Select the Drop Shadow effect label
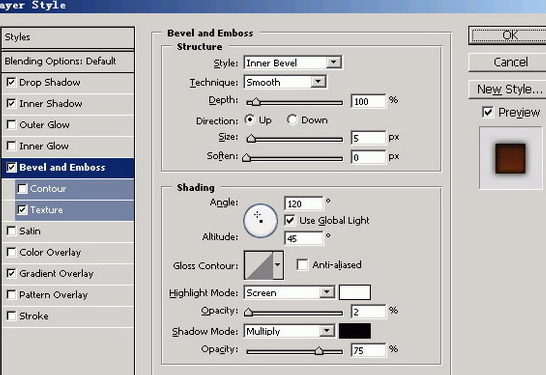This screenshot has width=546, height=375. tap(50, 83)
